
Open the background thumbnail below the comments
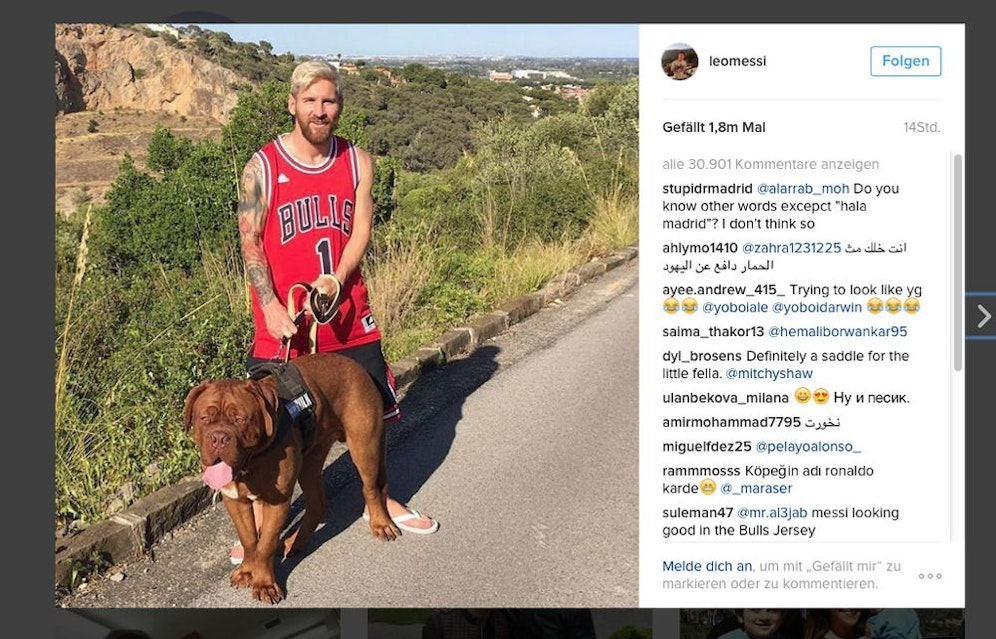pos(822,624)
